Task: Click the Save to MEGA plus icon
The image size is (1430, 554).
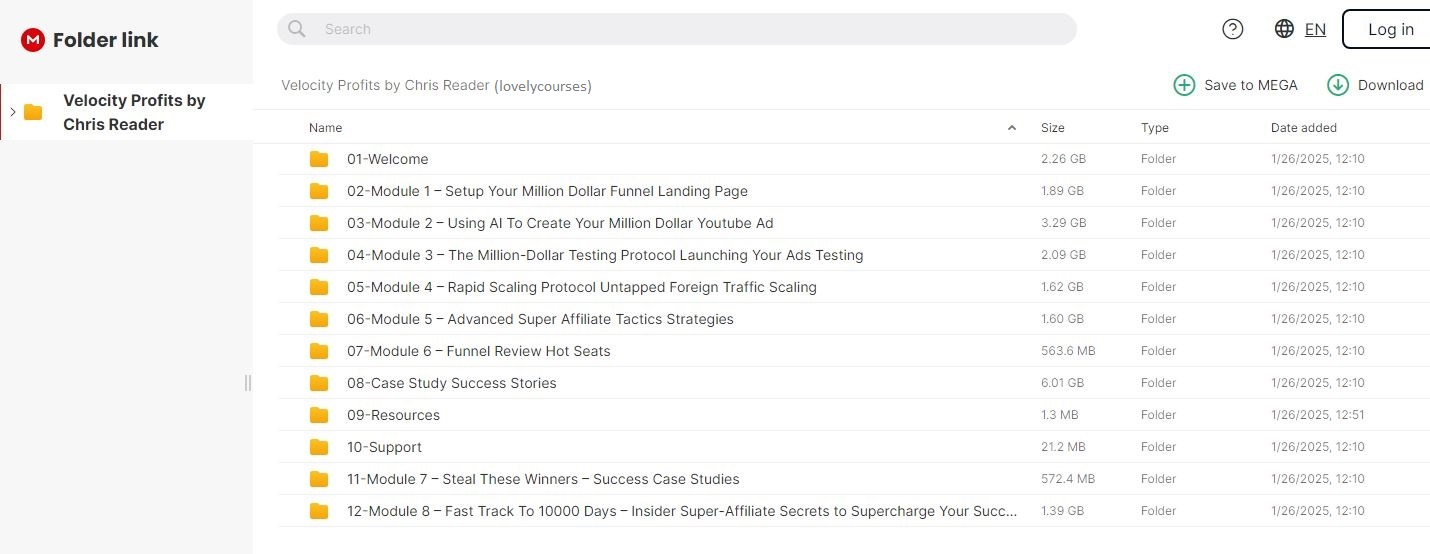Action: (x=1184, y=85)
